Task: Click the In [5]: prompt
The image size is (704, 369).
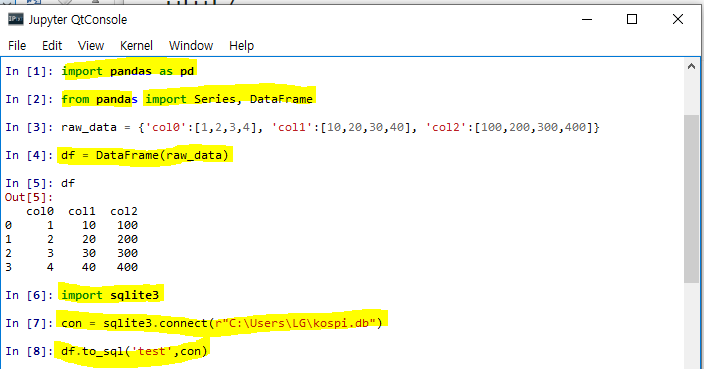Action: 29,183
